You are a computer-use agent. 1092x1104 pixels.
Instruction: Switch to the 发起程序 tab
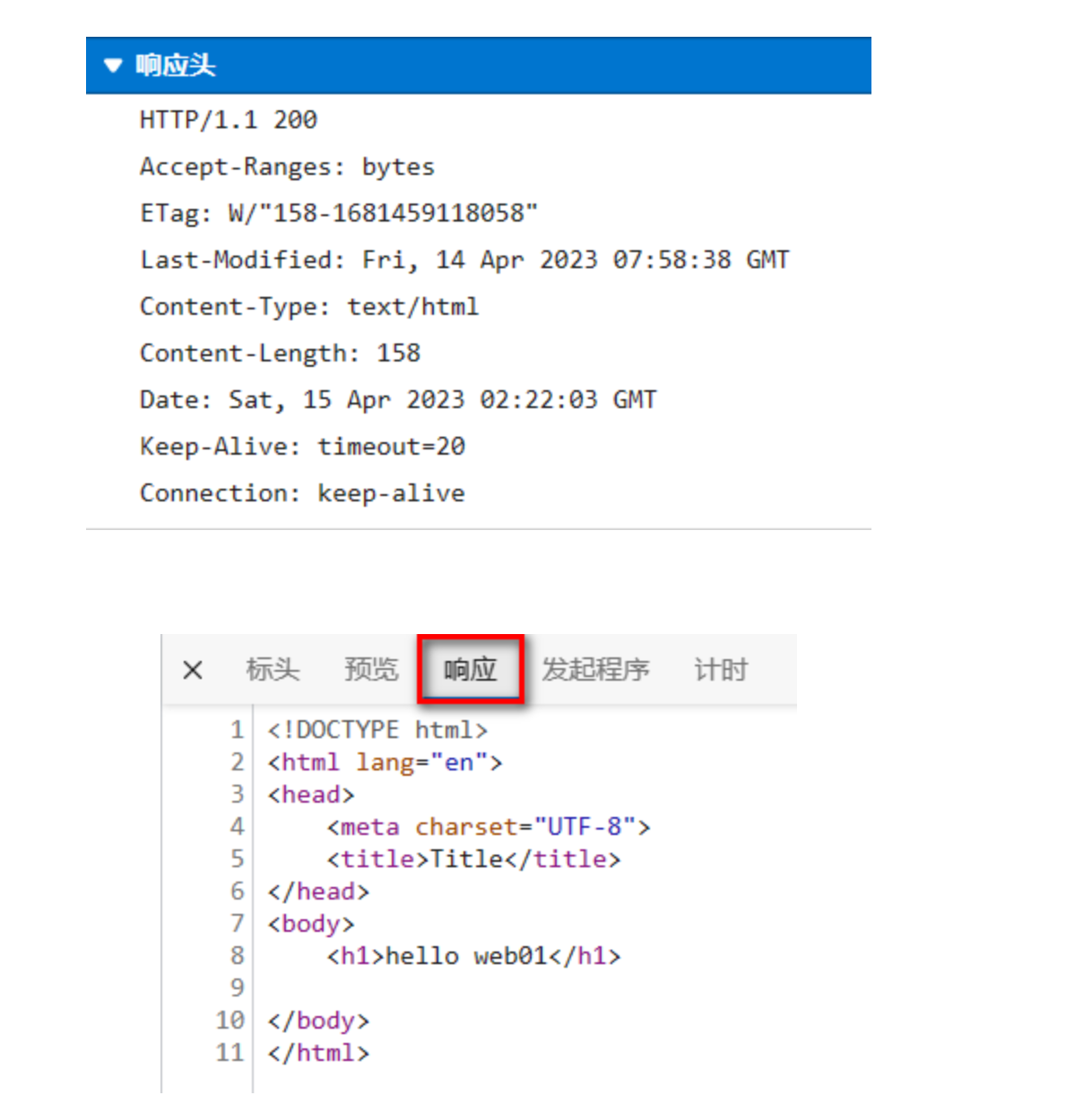[x=595, y=670]
